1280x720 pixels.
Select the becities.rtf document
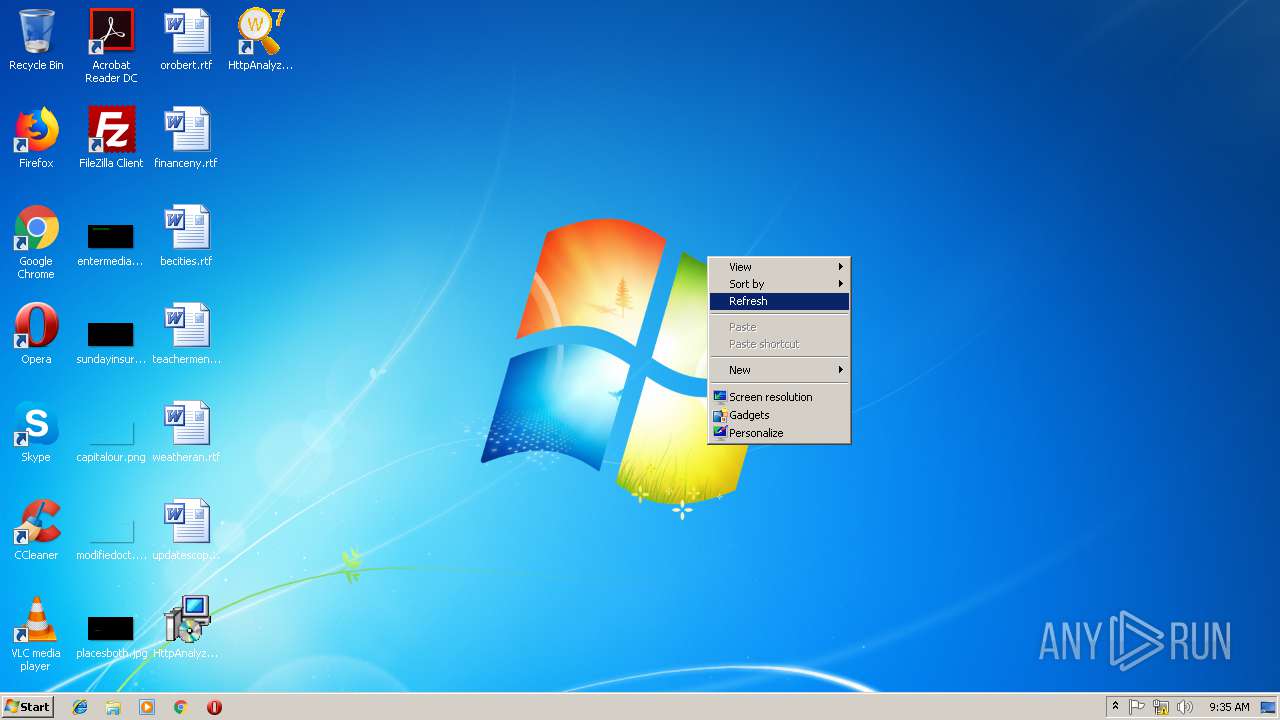[186, 236]
